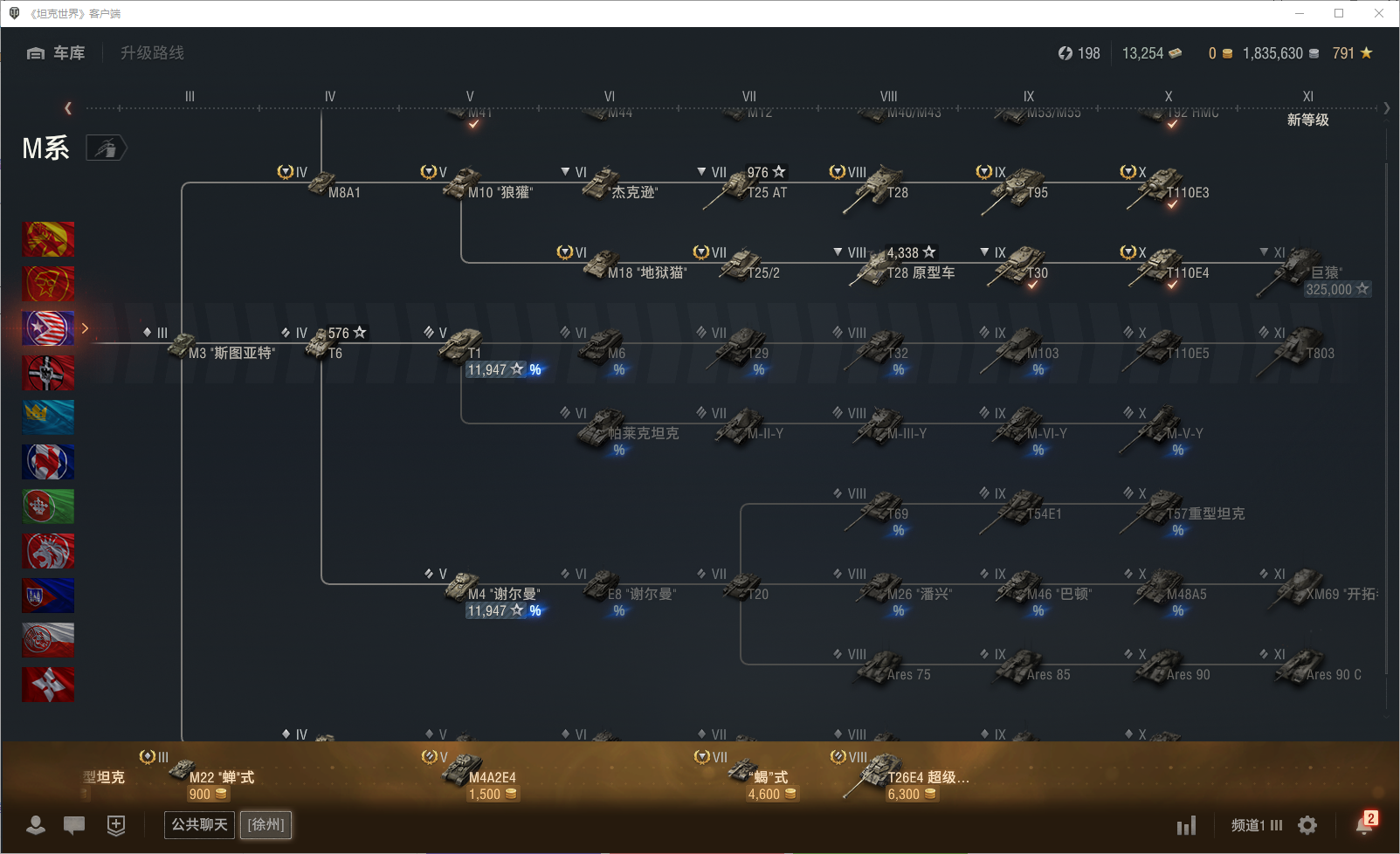Image resolution: width=1400 pixels, height=854 pixels.
Task: Click the 791 free experience star
Action: [1353, 53]
